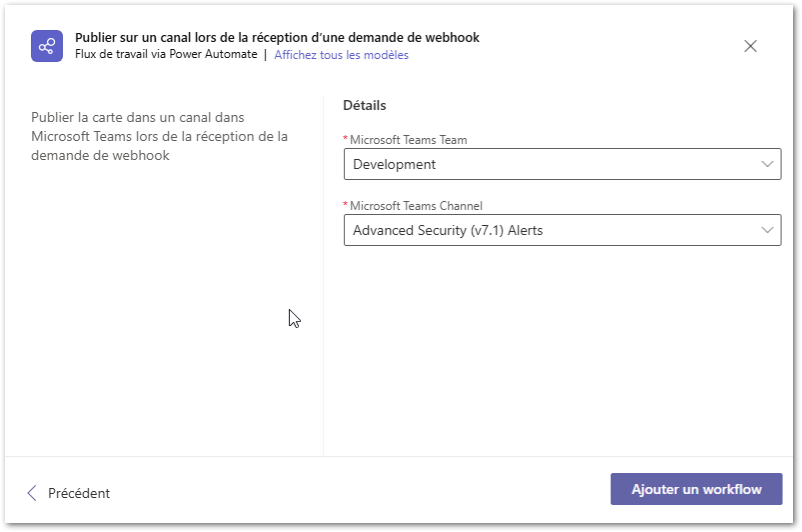Click 'Advanced Security (v7.1) Alerts' channel value

tap(448, 230)
